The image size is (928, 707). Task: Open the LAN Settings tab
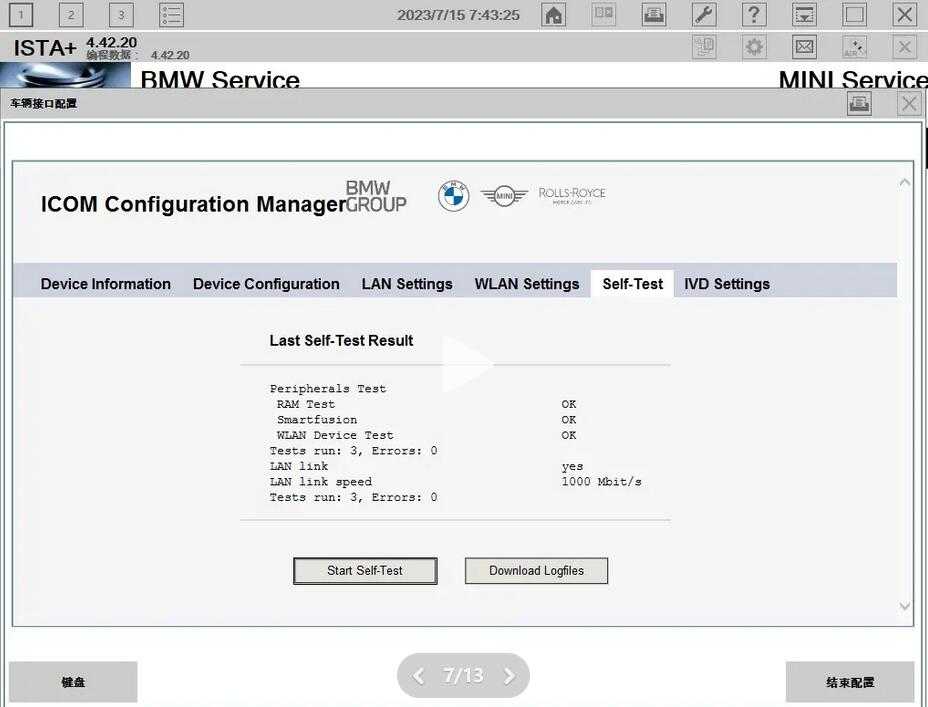coord(407,284)
